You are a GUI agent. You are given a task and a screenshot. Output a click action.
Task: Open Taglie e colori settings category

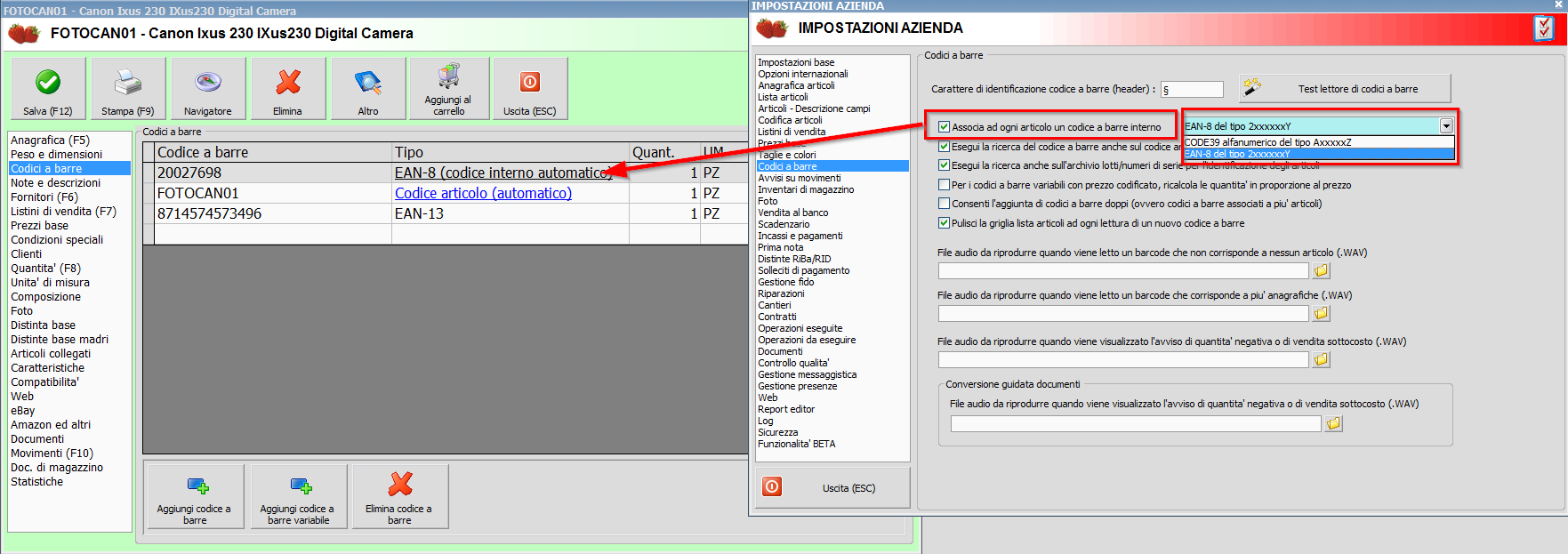click(787, 155)
